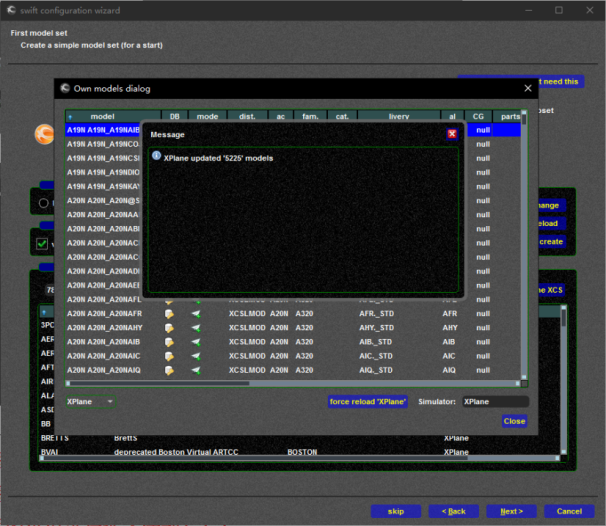Click the DB icon in the A20N_A20NAIQ row
Screen dimensions: 606x526
[169, 368]
